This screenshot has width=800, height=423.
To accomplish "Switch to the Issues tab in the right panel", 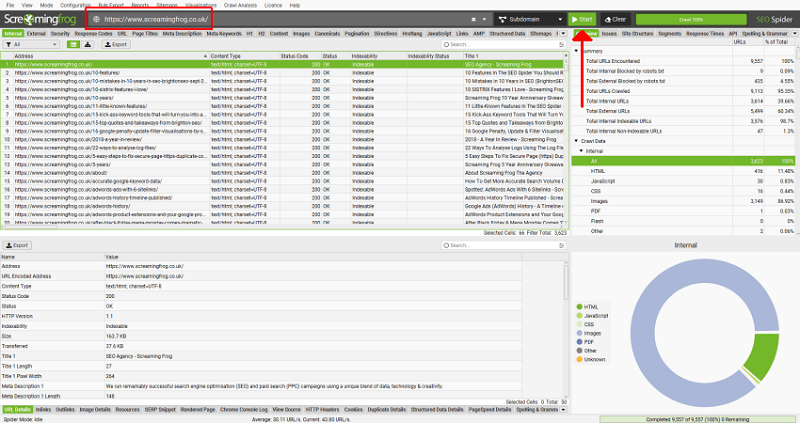I will coord(609,34).
